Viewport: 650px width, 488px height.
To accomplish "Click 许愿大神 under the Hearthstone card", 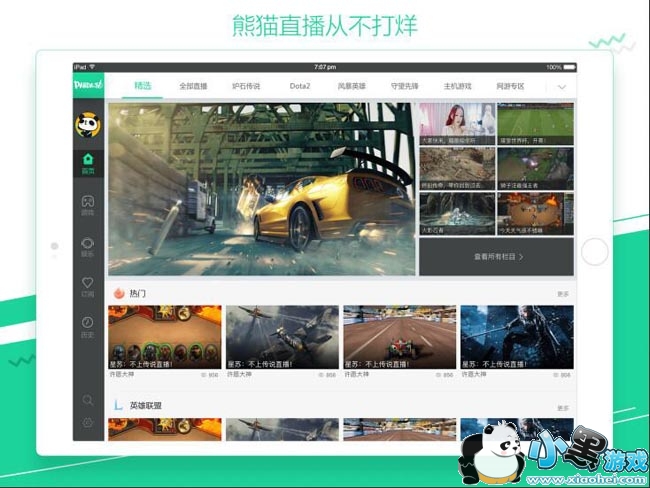I will tap(121, 374).
